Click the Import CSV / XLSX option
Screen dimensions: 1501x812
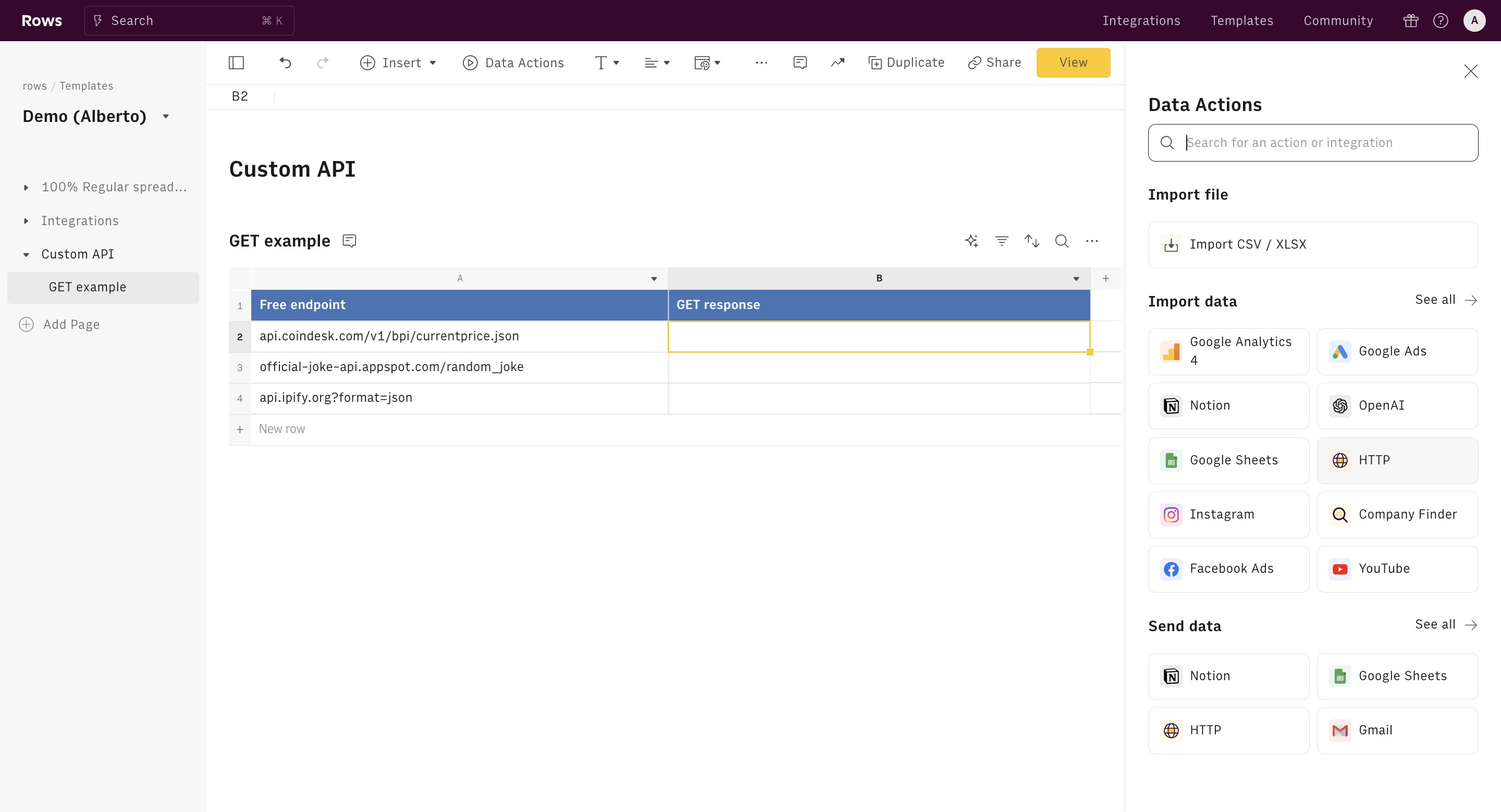[x=1312, y=244]
